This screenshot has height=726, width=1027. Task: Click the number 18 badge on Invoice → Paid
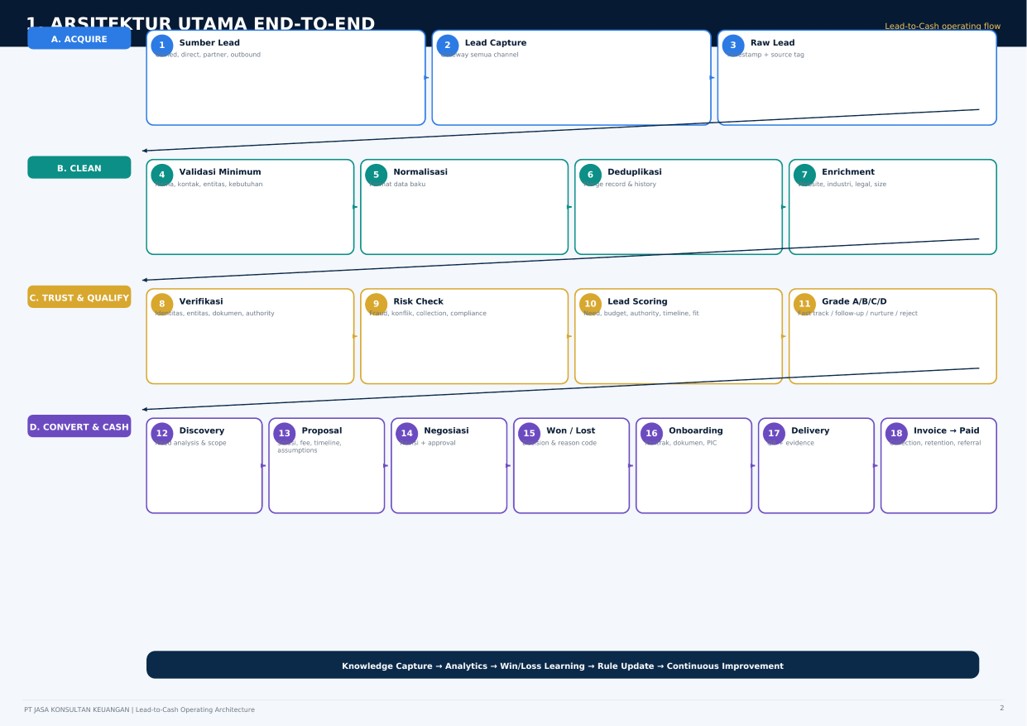click(x=896, y=433)
